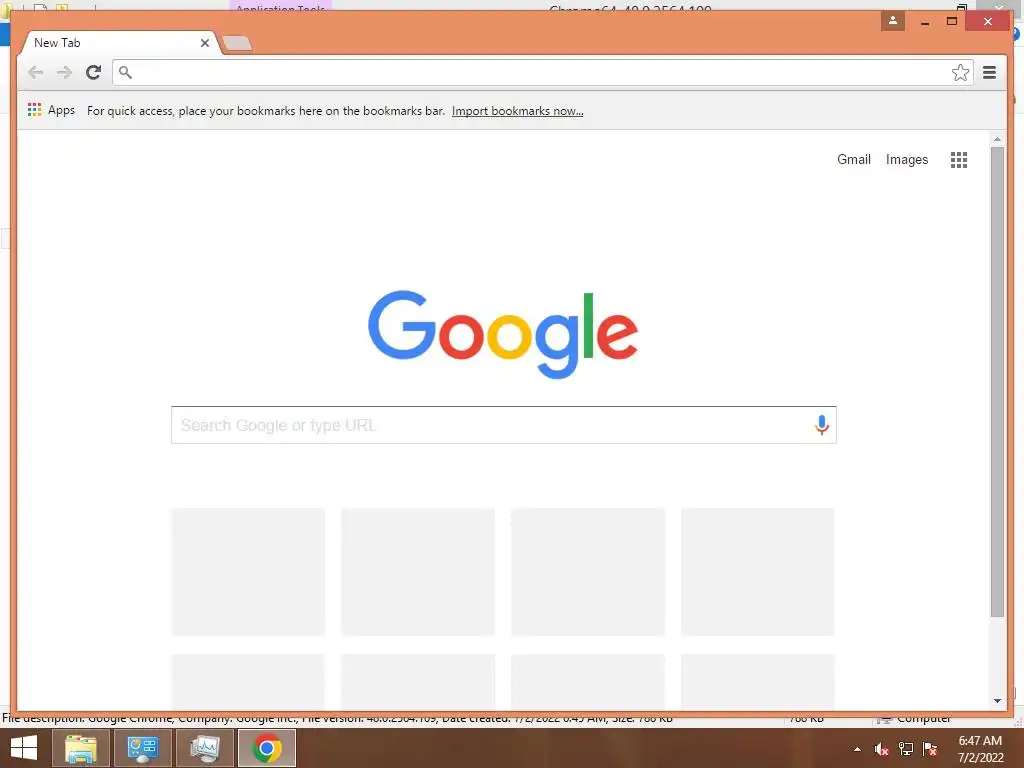Bookmark this page with the star icon

(960, 72)
